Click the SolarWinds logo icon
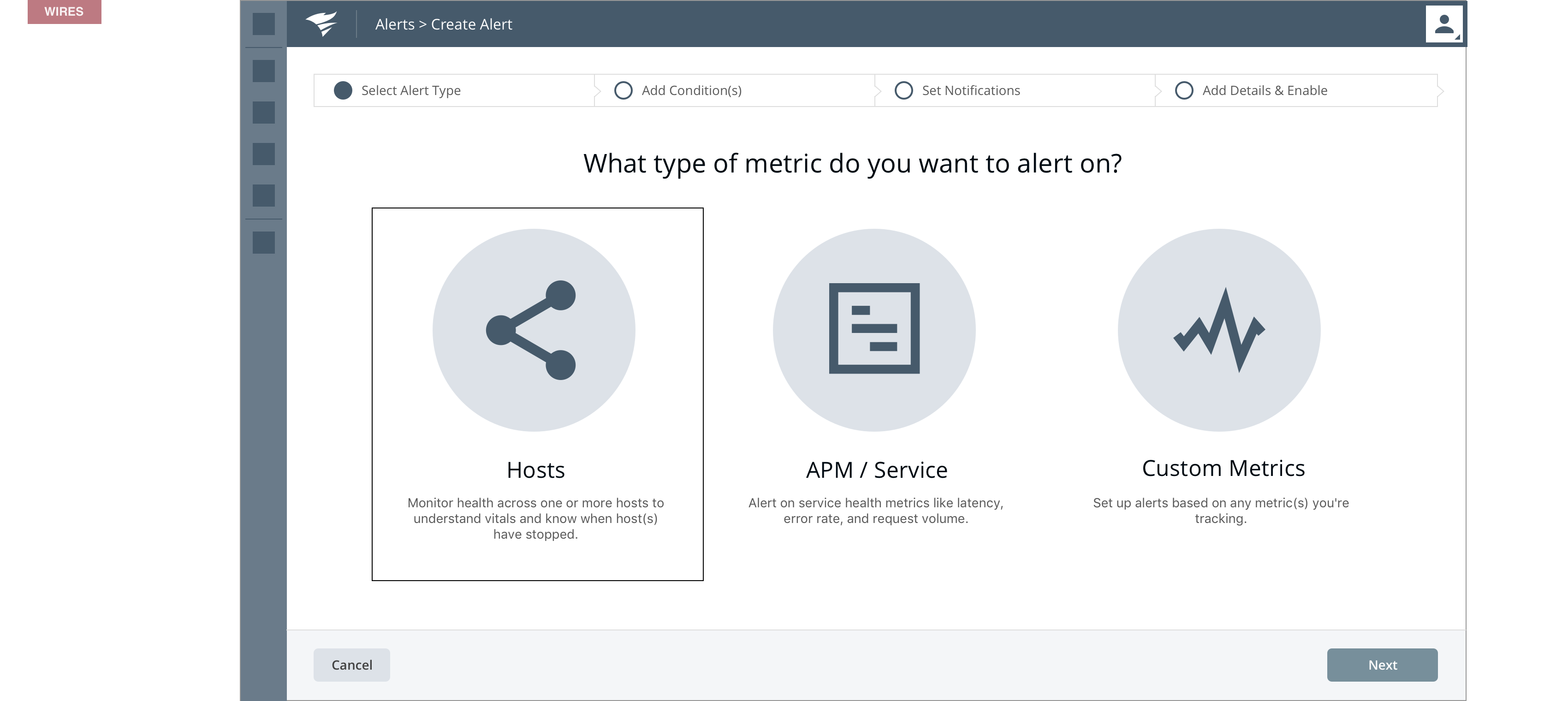Image resolution: width=1568 pixels, height=701 pixels. 321,24
